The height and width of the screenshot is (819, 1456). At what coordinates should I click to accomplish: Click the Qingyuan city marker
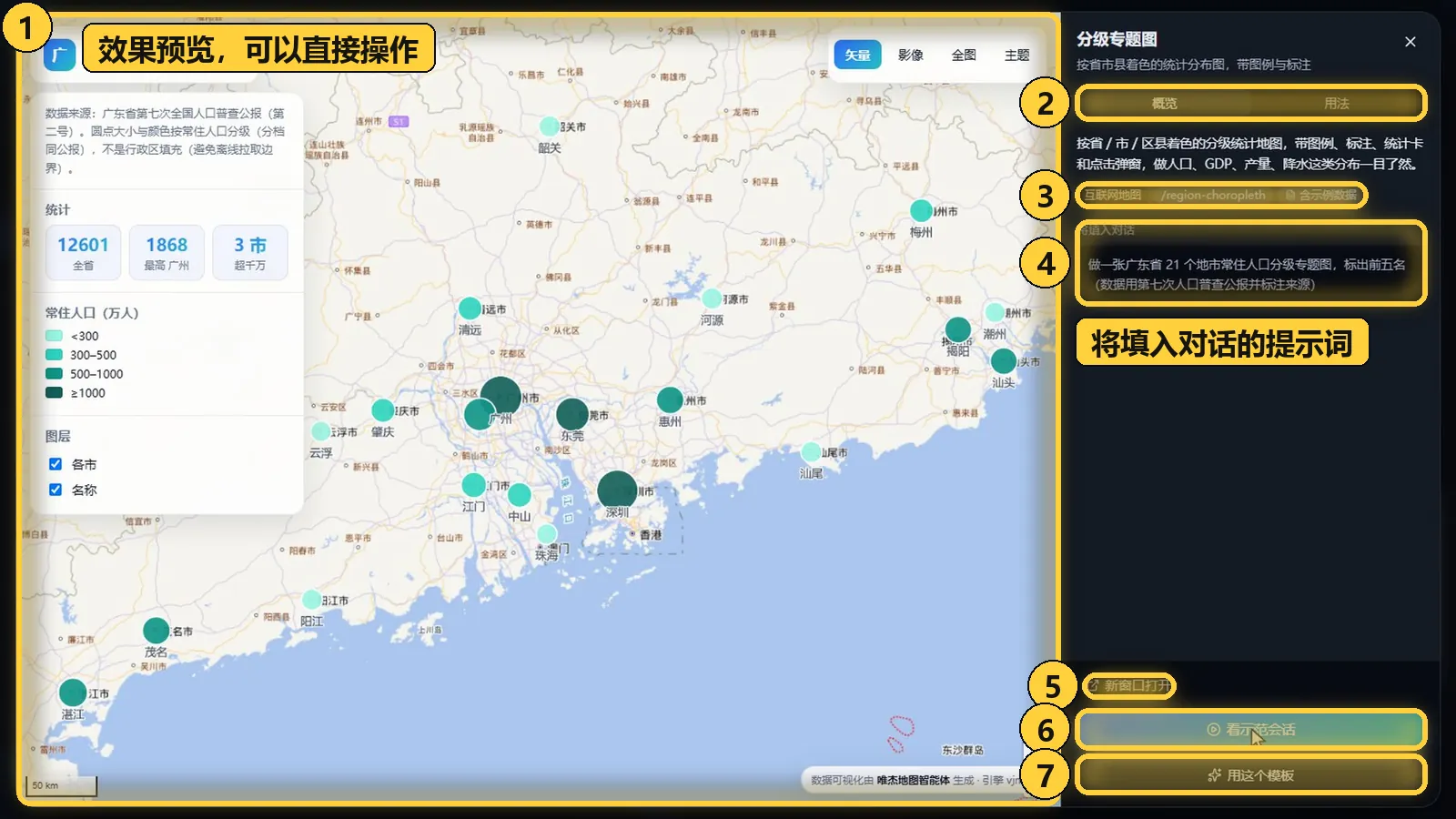470,308
